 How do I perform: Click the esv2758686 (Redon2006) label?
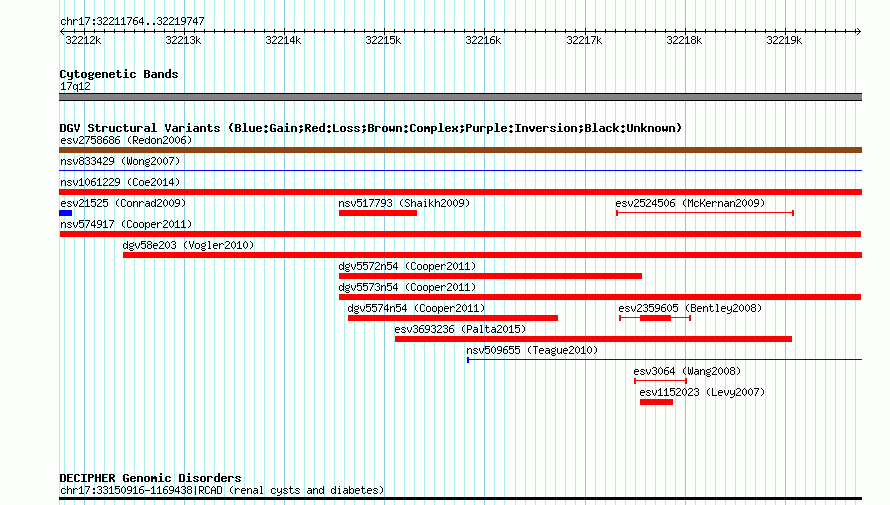pos(126,140)
